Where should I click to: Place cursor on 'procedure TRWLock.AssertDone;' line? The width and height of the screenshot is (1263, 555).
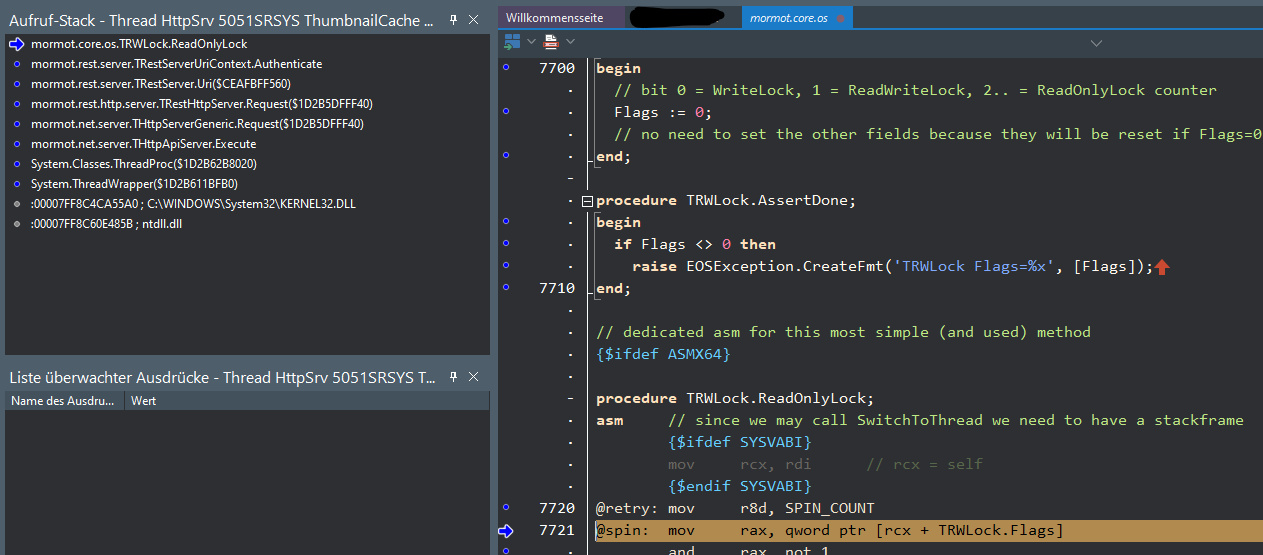[726, 200]
